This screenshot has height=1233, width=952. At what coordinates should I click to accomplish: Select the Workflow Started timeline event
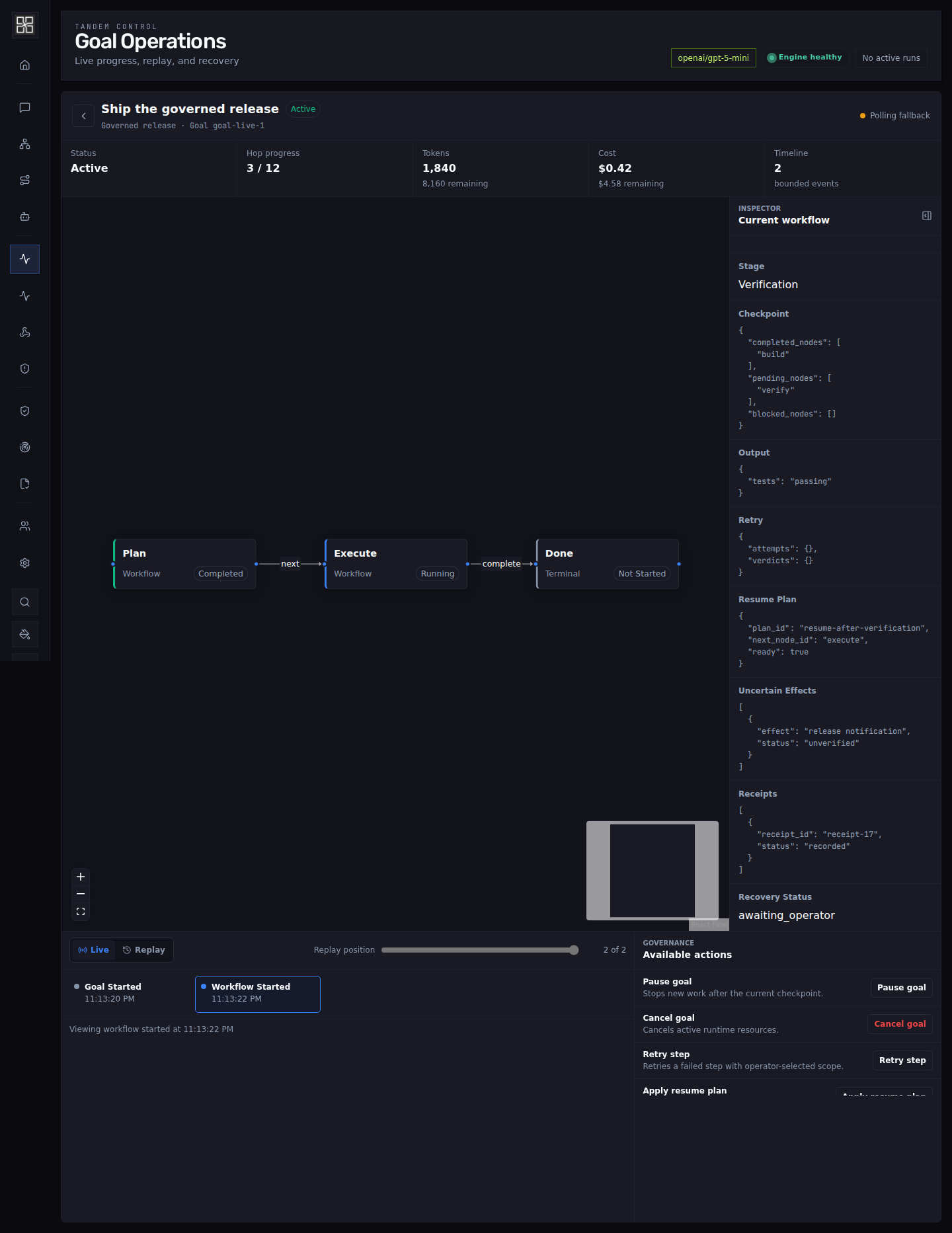[x=258, y=994]
